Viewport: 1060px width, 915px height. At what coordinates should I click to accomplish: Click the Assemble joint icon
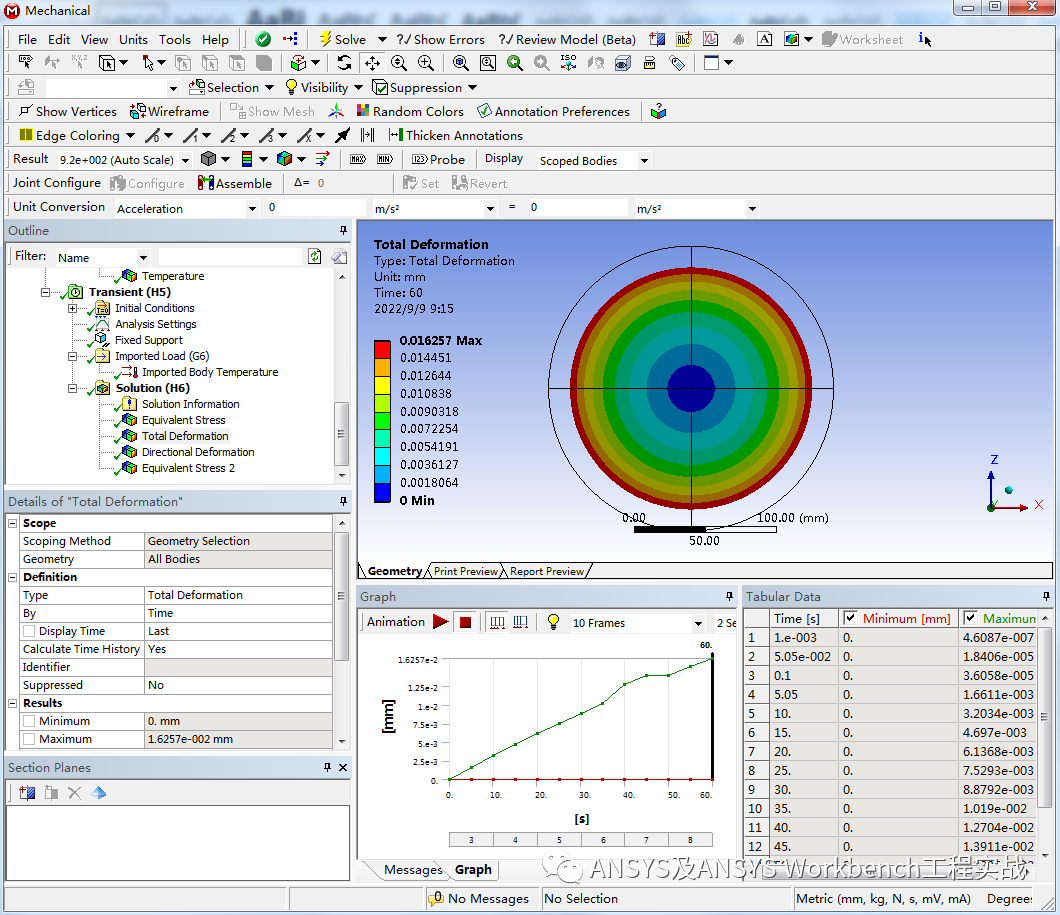pos(206,183)
